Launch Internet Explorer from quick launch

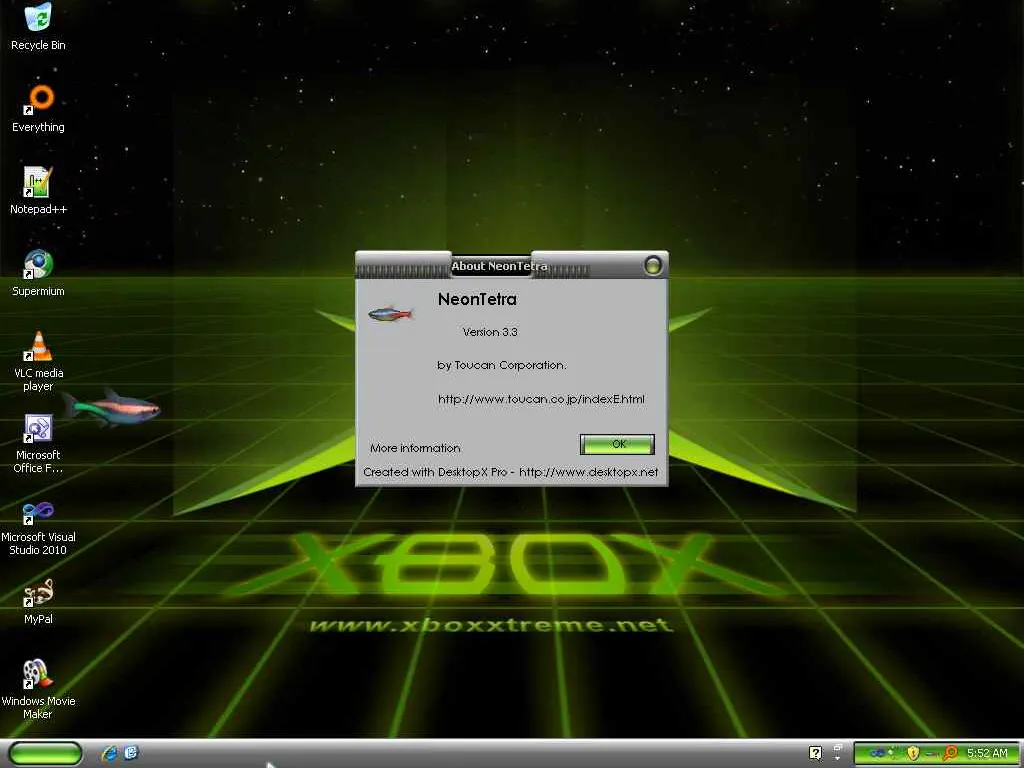tap(109, 753)
